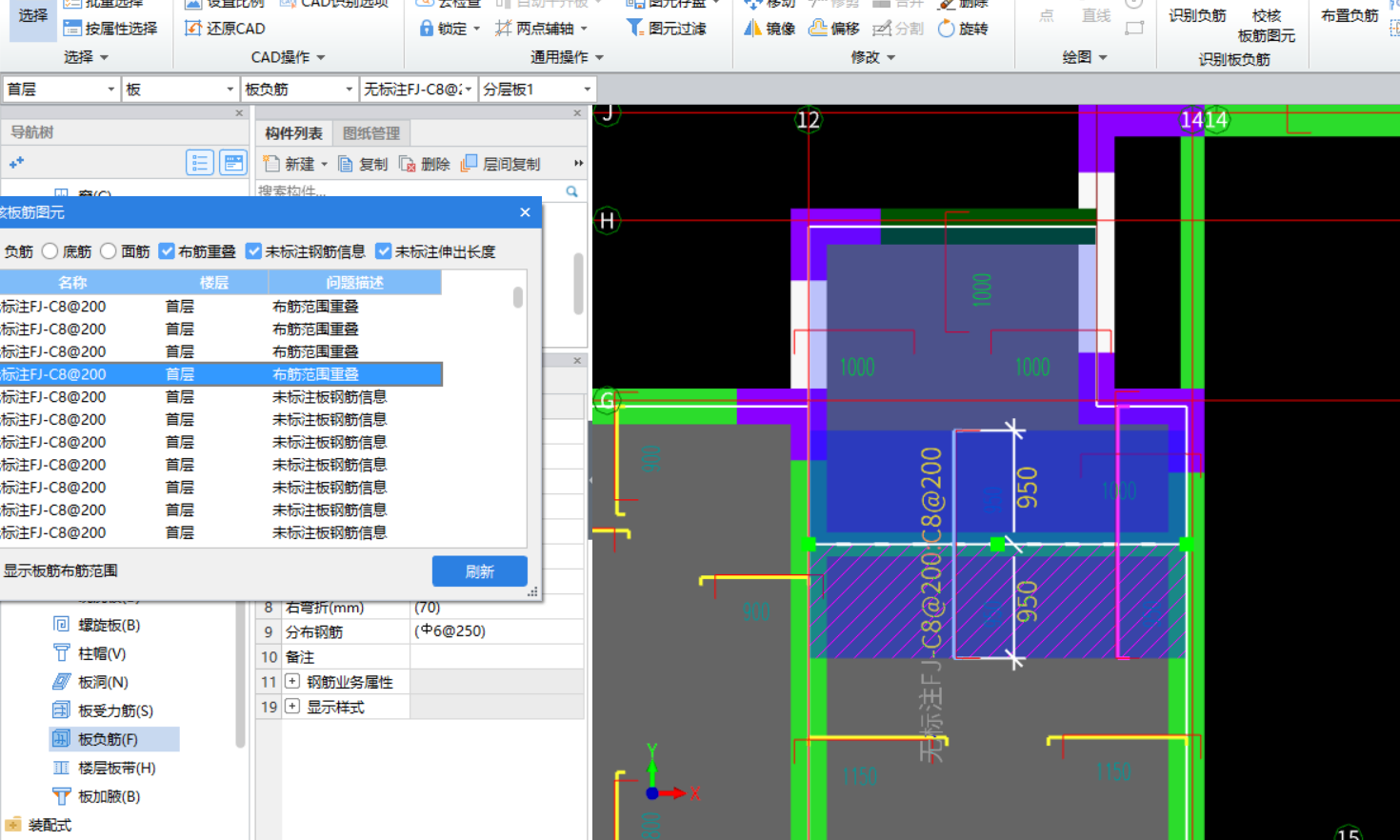
Task: Click the 备注 property value cell
Action: coord(497,657)
